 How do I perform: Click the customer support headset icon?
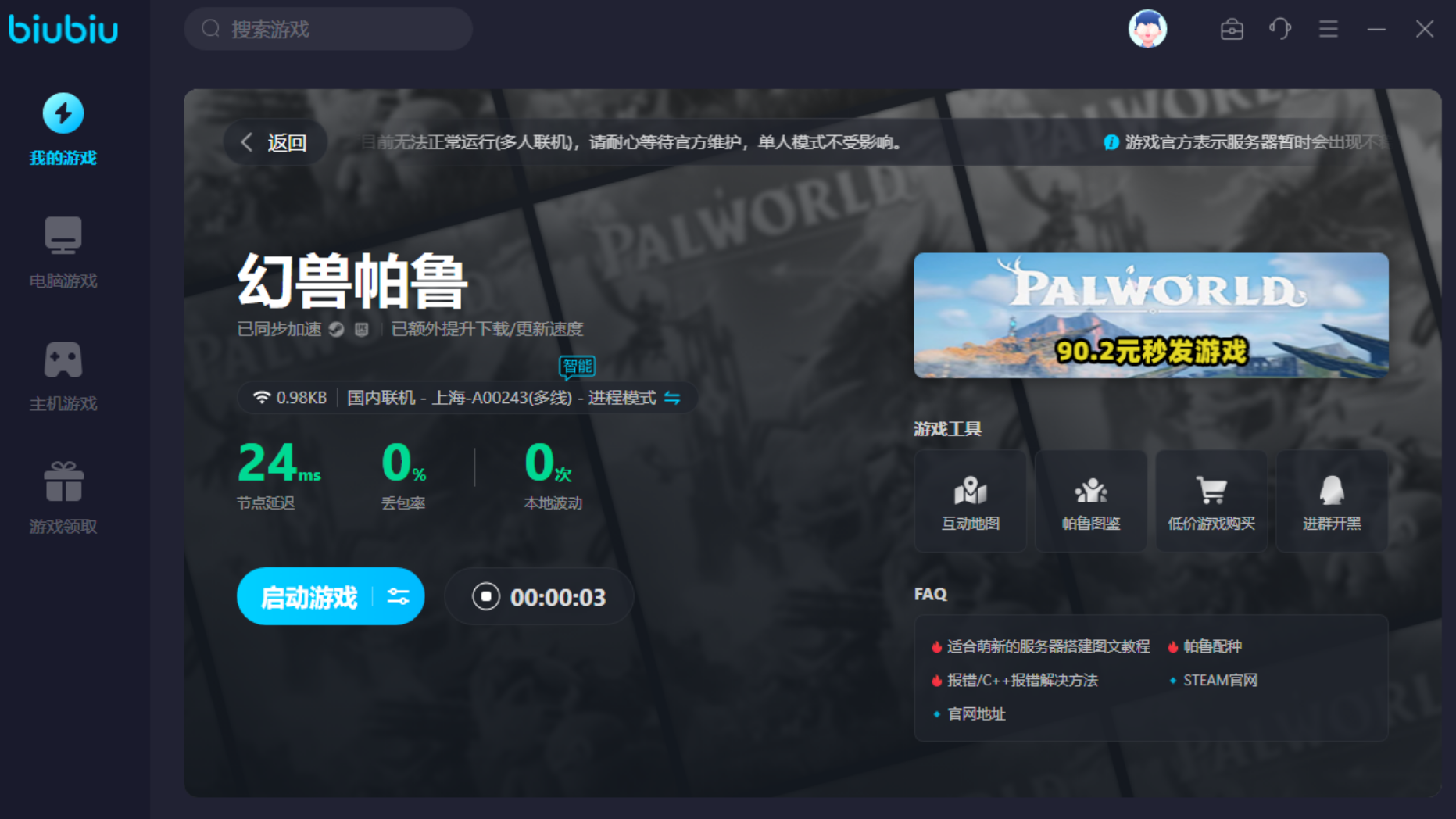[x=1280, y=30]
